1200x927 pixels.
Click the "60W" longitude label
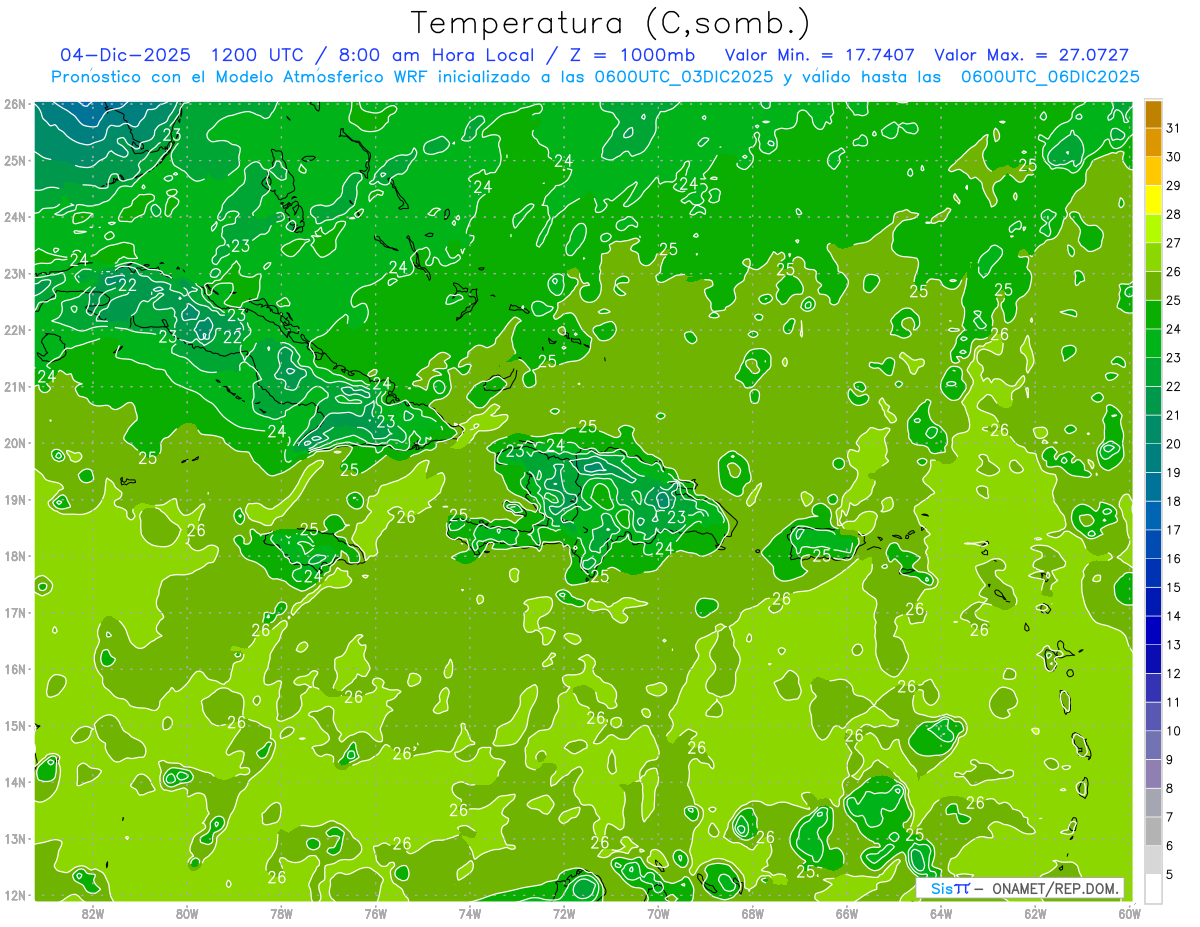pos(1130,912)
